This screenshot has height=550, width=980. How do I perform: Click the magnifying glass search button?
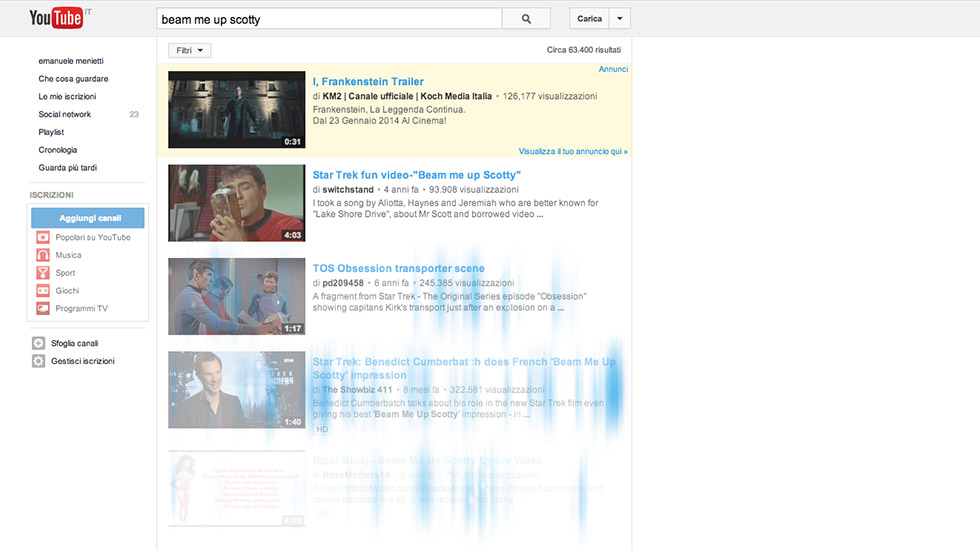click(526, 19)
